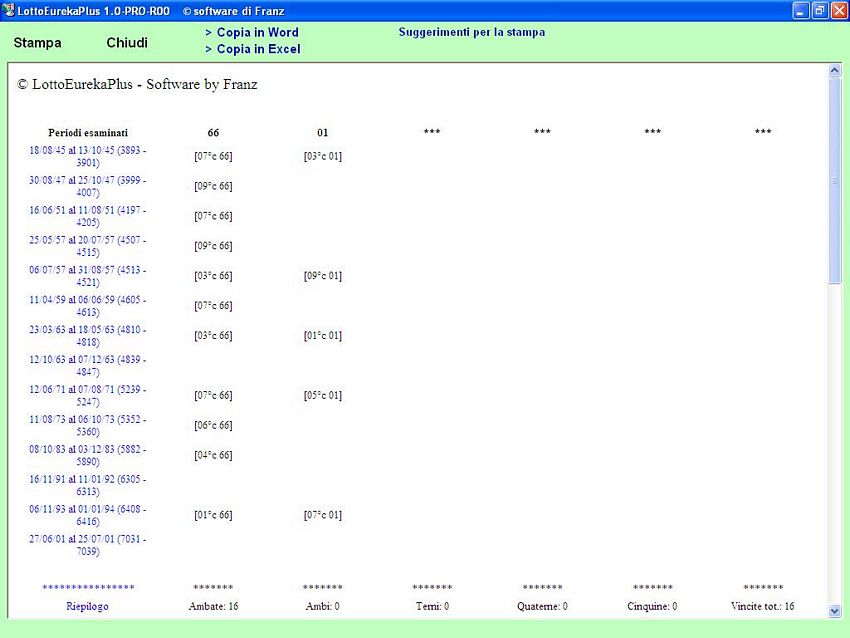Screen dimensions: 850x638
Task: Select period 23/03/63 al 18/05/63
Action: (88, 336)
